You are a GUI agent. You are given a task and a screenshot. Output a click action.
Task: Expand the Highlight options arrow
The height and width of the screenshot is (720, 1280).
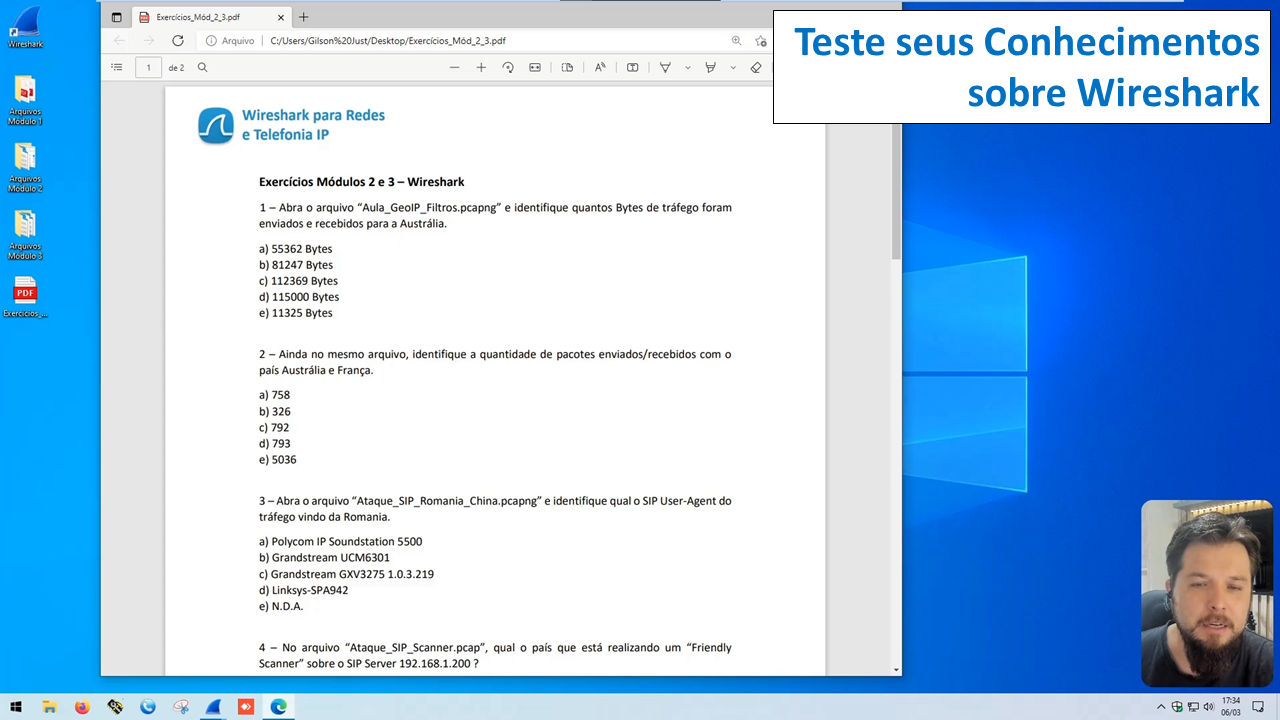733,67
